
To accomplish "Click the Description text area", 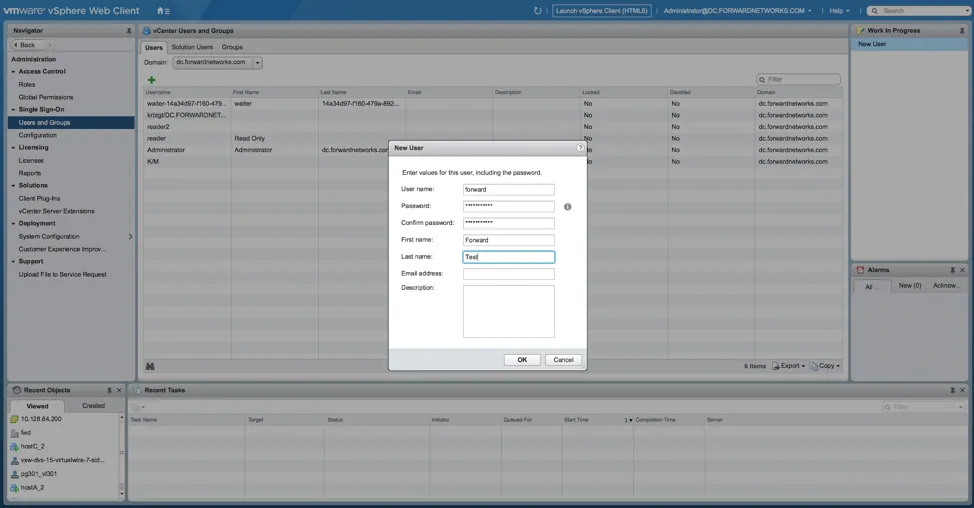I will click(x=509, y=312).
